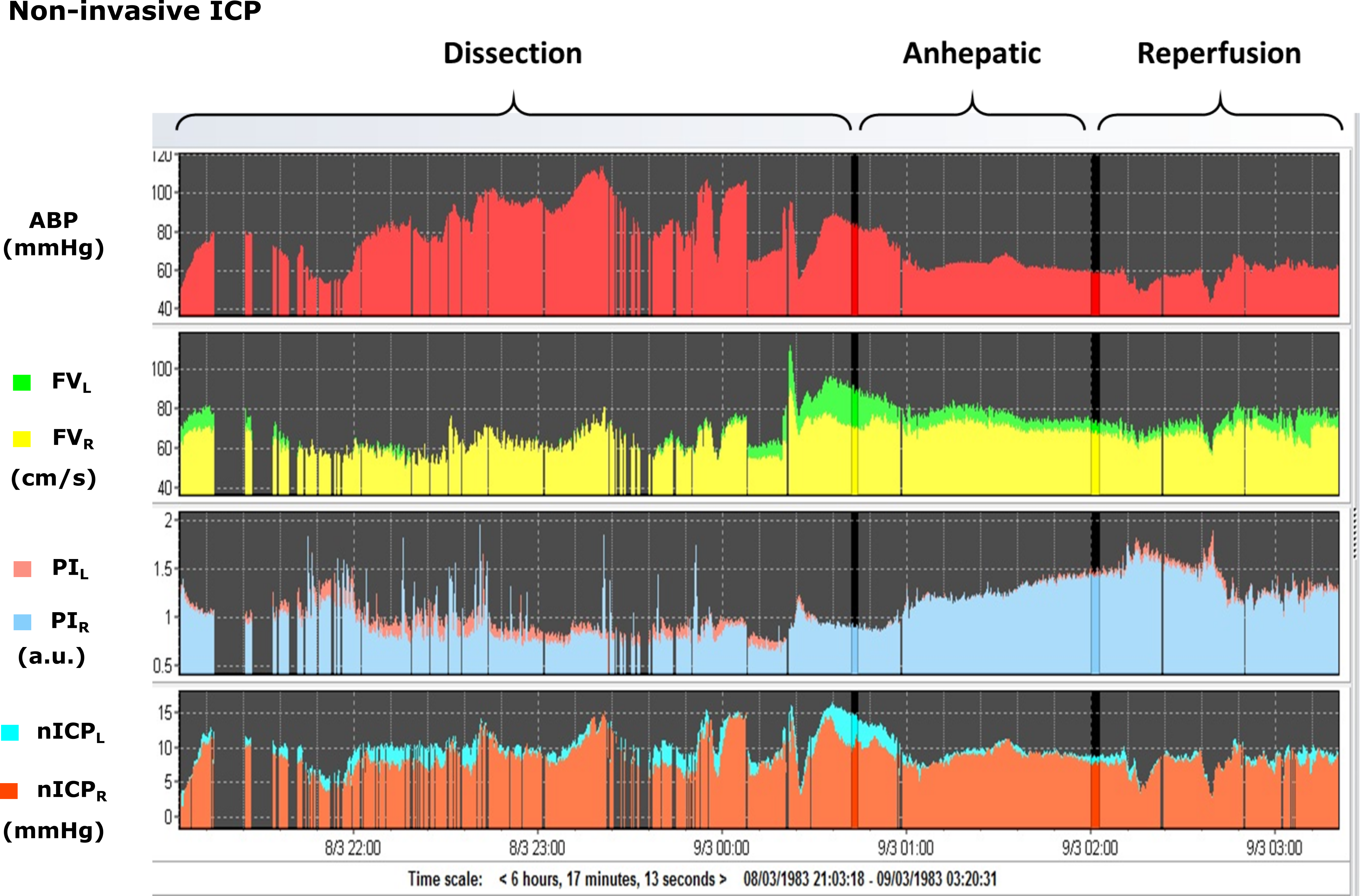The height and width of the screenshot is (896, 1360).
Task: Click first black marker in red chart
Action: (x=855, y=189)
